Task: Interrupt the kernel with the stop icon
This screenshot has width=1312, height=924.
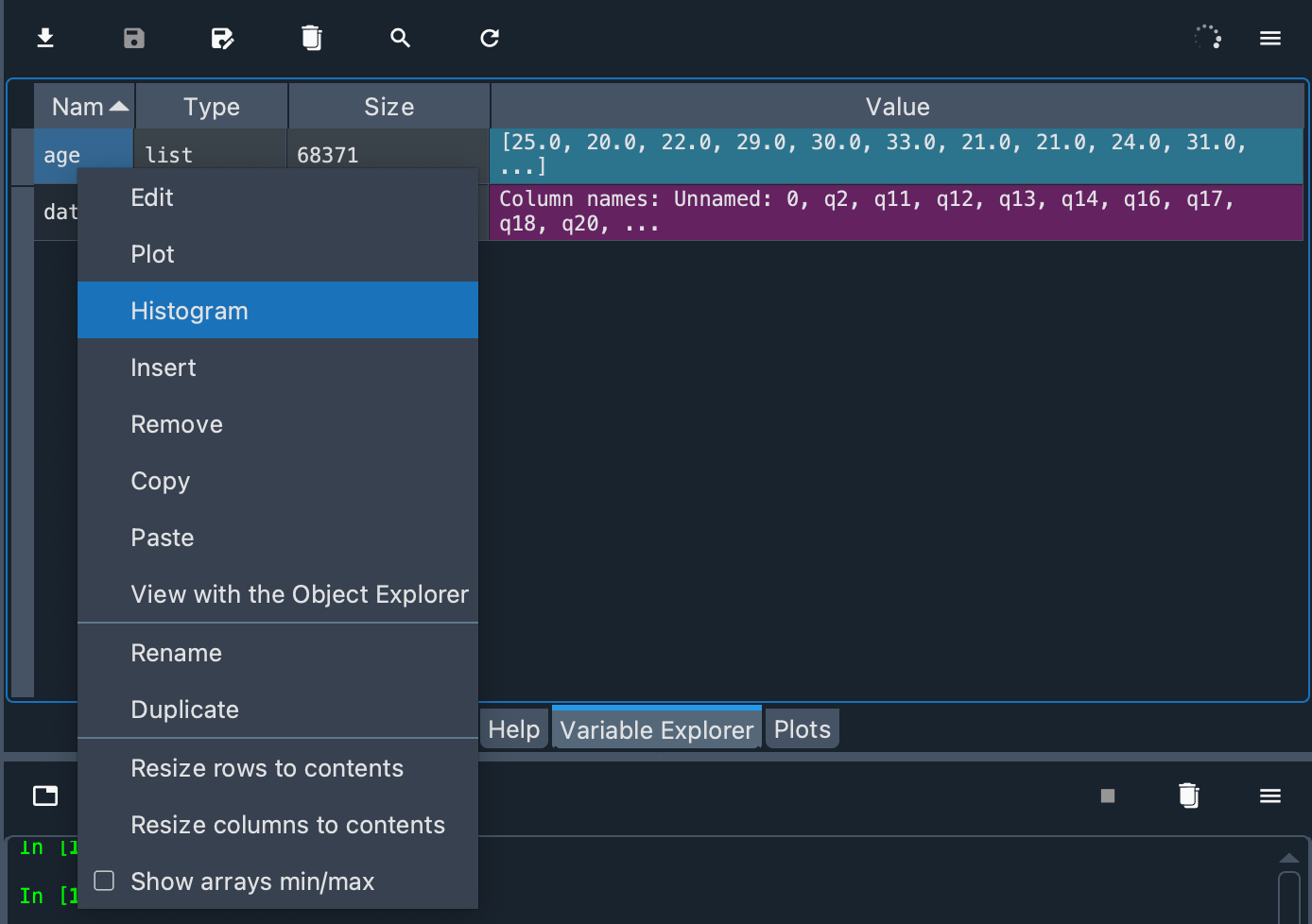Action: tap(1107, 796)
